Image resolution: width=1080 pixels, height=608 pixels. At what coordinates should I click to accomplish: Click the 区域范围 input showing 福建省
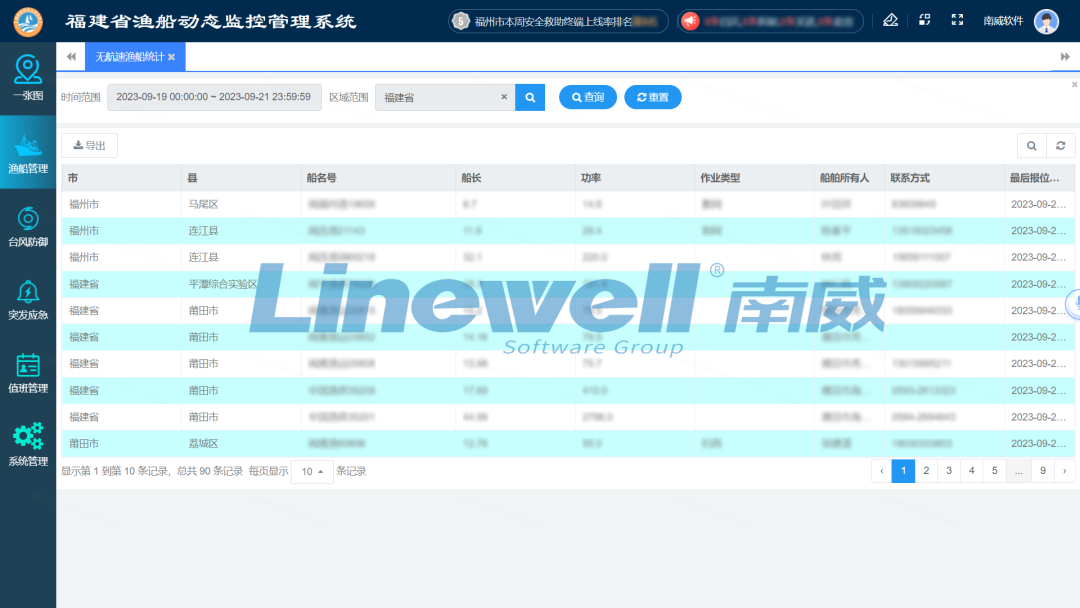(445, 97)
